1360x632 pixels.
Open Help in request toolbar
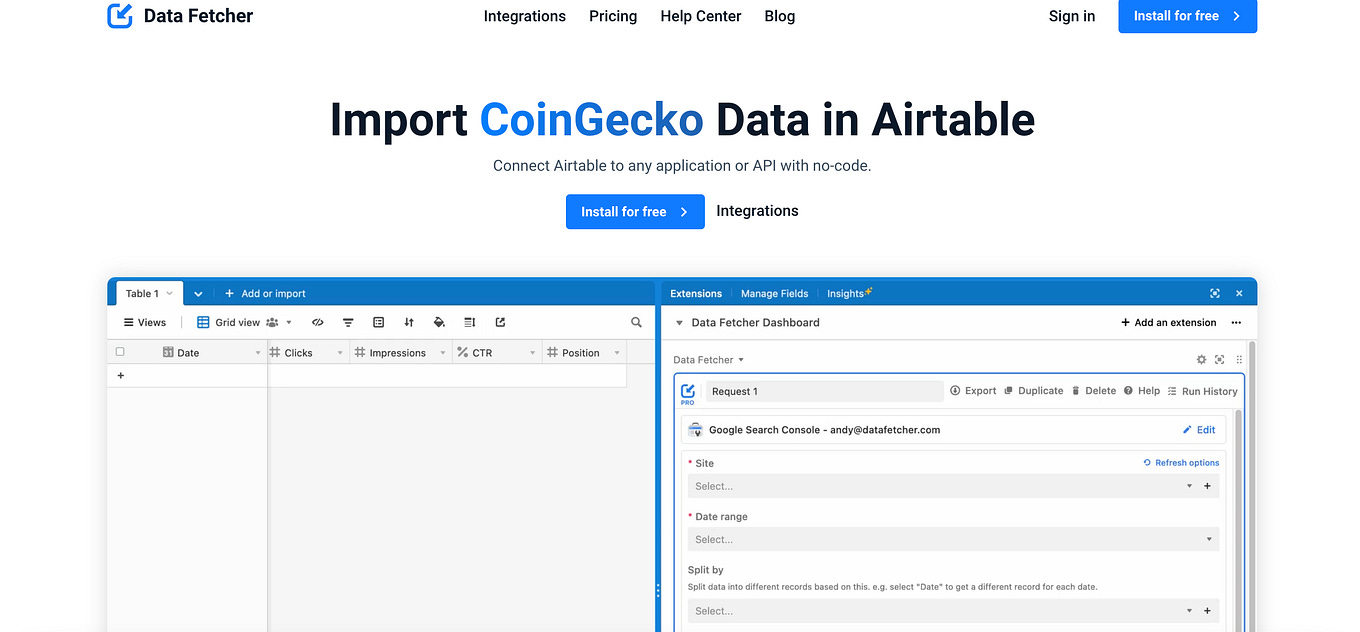(1142, 391)
